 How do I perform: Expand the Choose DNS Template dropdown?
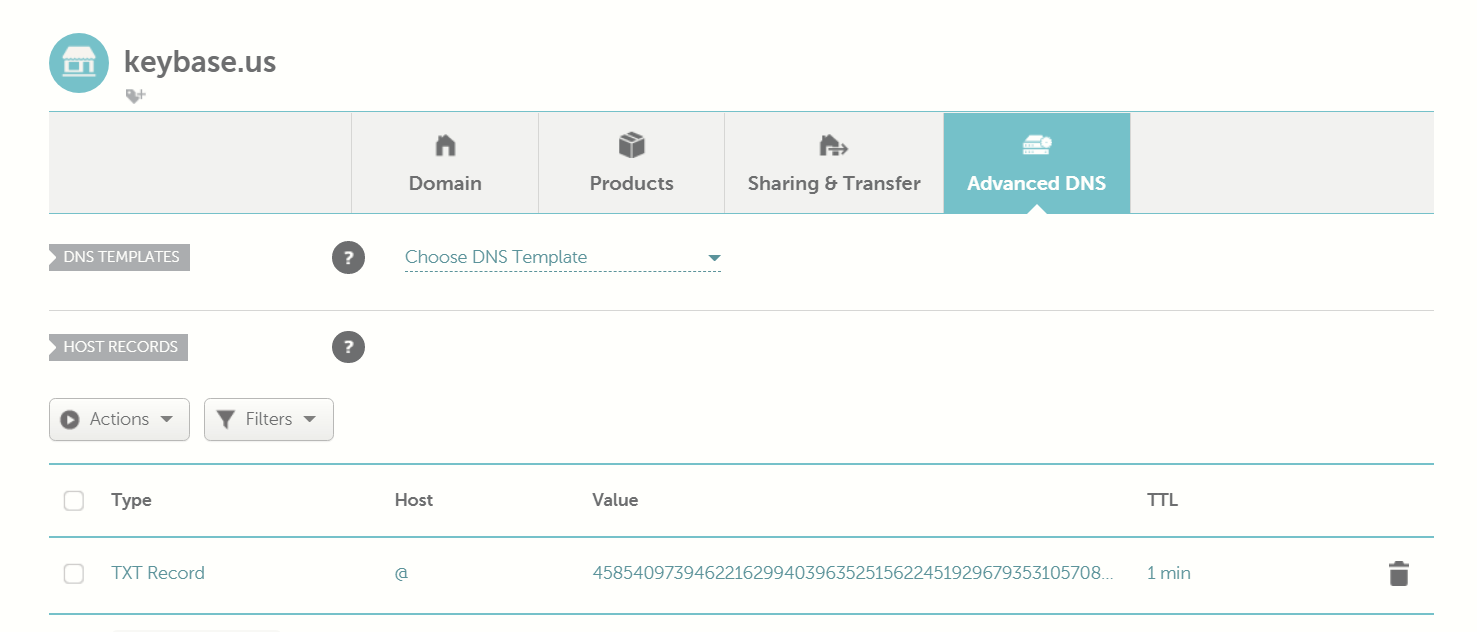(563, 258)
